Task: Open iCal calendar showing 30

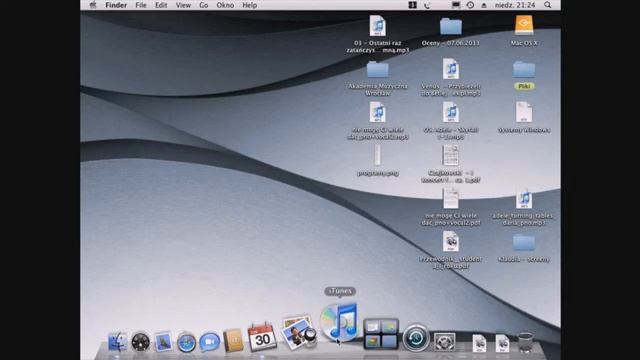Action: (x=262, y=337)
